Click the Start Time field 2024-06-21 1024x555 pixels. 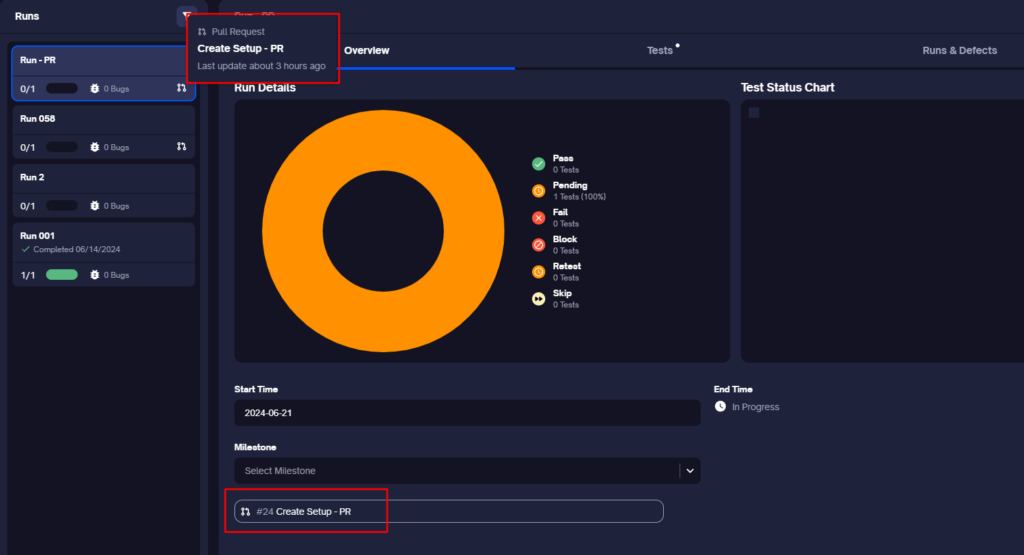467,413
